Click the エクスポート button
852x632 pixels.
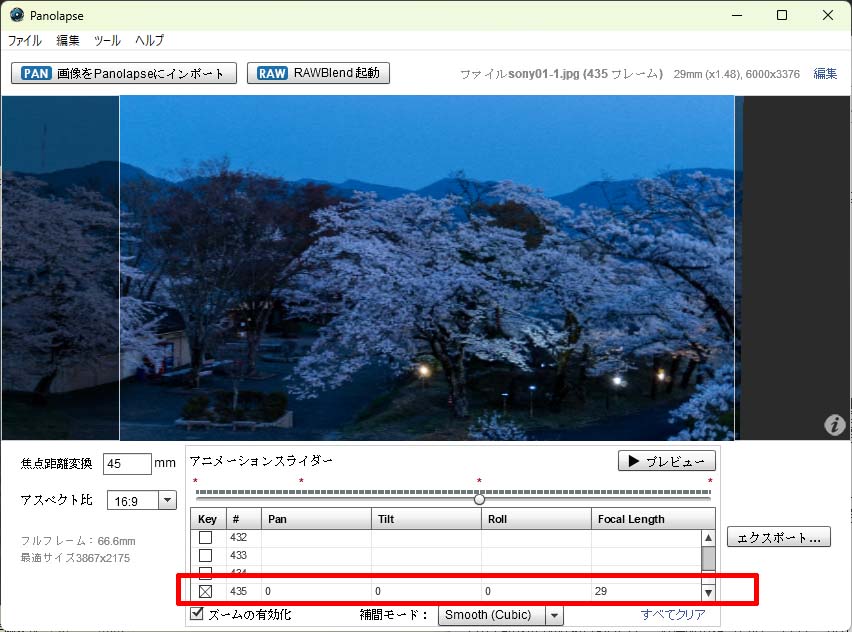[778, 537]
